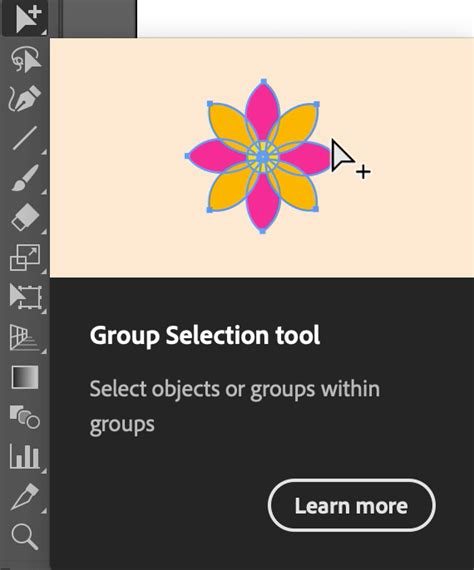Viewport: 474px width, 570px height.
Task: Click the pink top petal of flower
Action: pyautogui.click(x=262, y=109)
